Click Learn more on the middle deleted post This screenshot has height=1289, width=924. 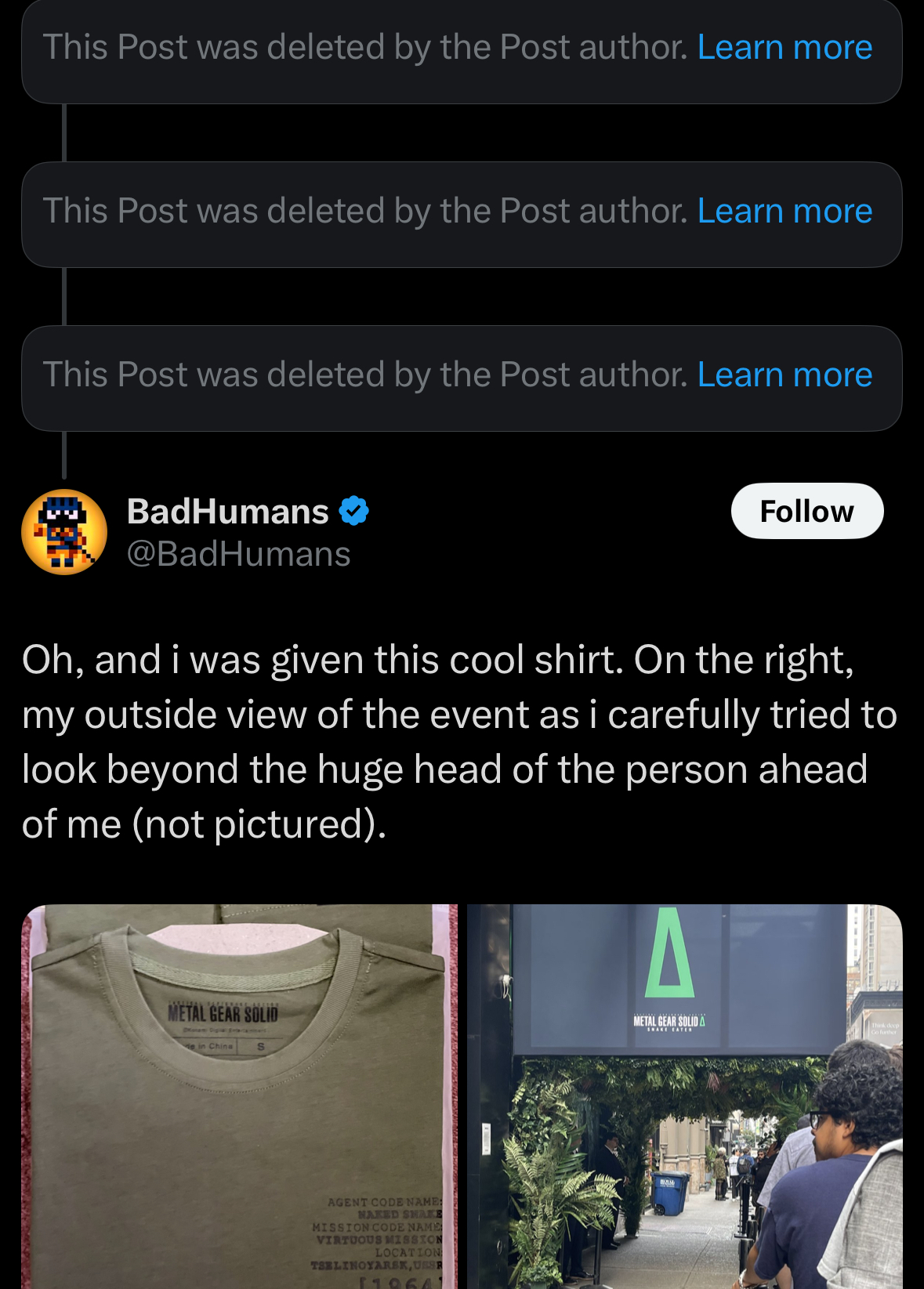coord(784,211)
